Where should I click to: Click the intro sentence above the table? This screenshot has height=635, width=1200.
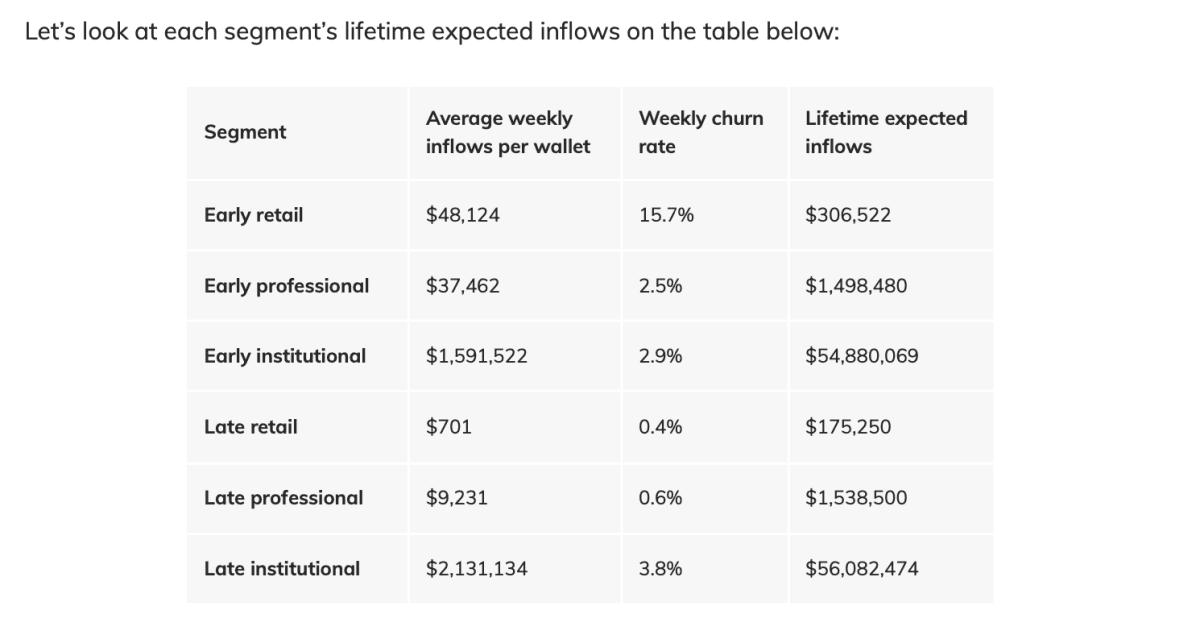431,32
